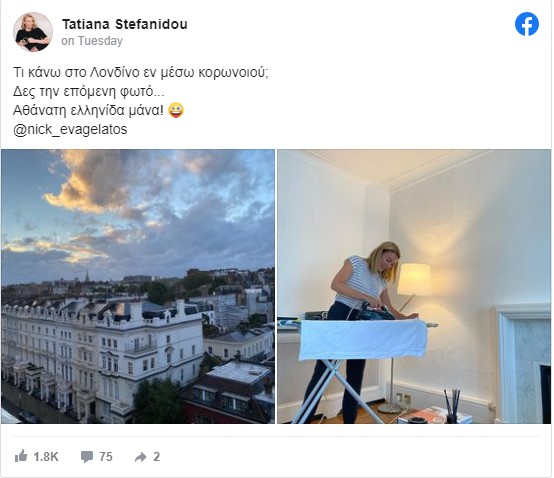
Task: Click the post line mentioning Λονδίνο
Action: pyautogui.click(x=141, y=72)
